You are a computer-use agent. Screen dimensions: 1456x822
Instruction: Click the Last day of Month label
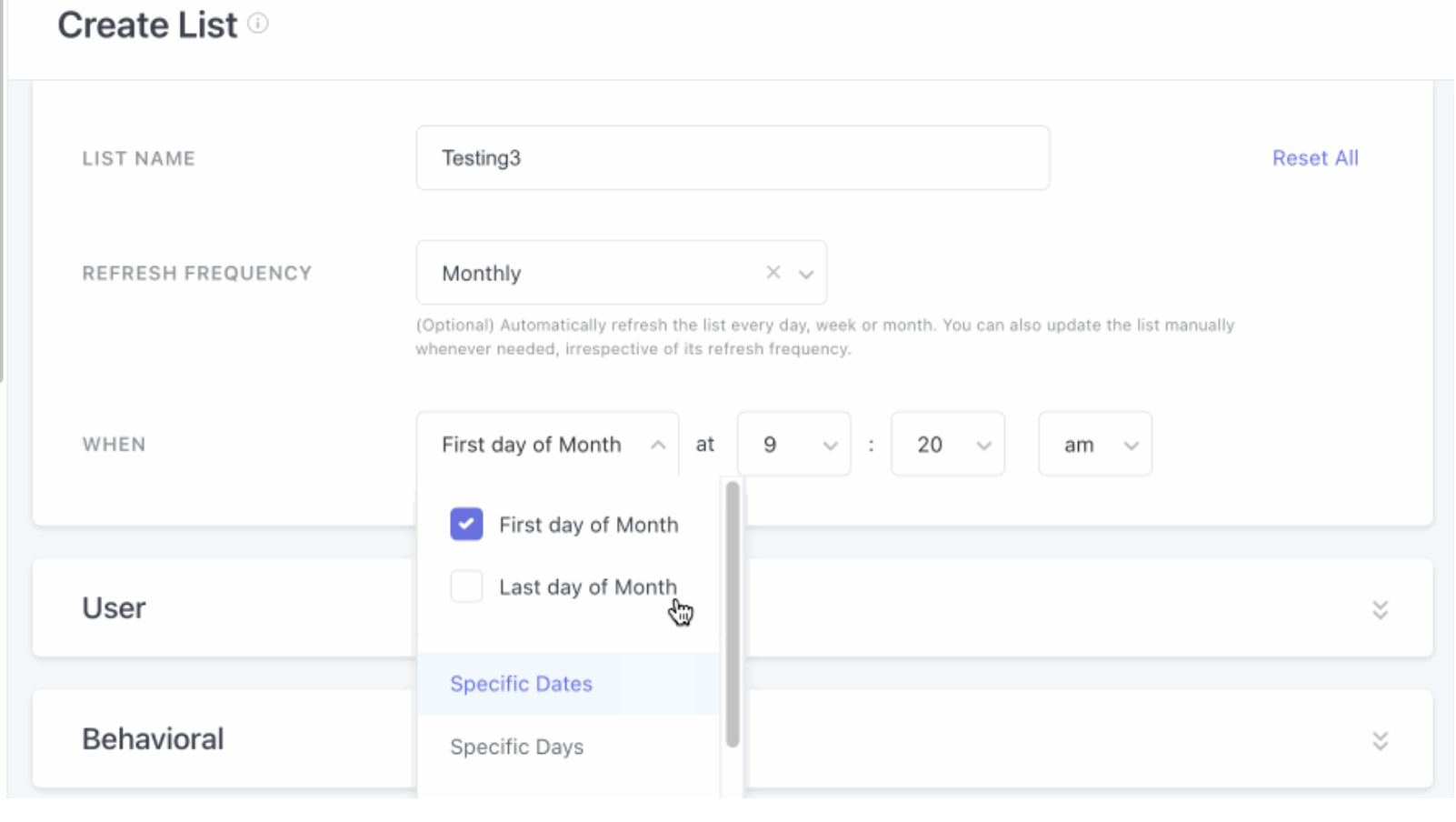587,587
